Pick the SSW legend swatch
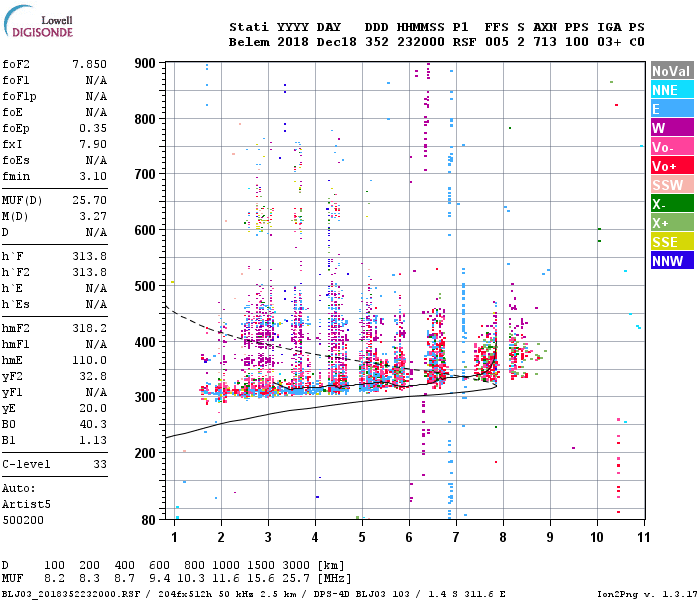Screen dimensions: 700x600 point(672,185)
